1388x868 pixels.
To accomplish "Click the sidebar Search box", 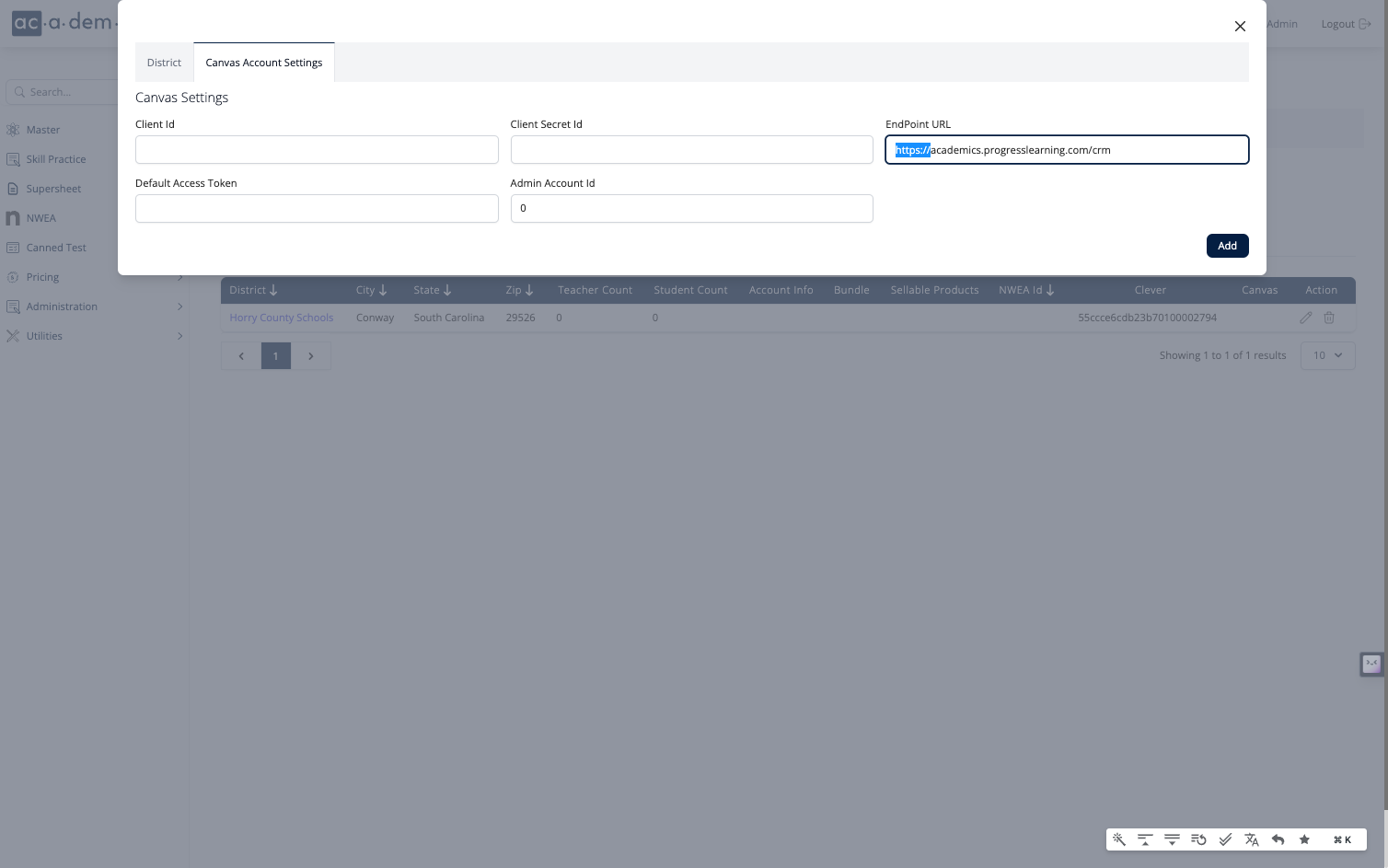I will point(62,92).
